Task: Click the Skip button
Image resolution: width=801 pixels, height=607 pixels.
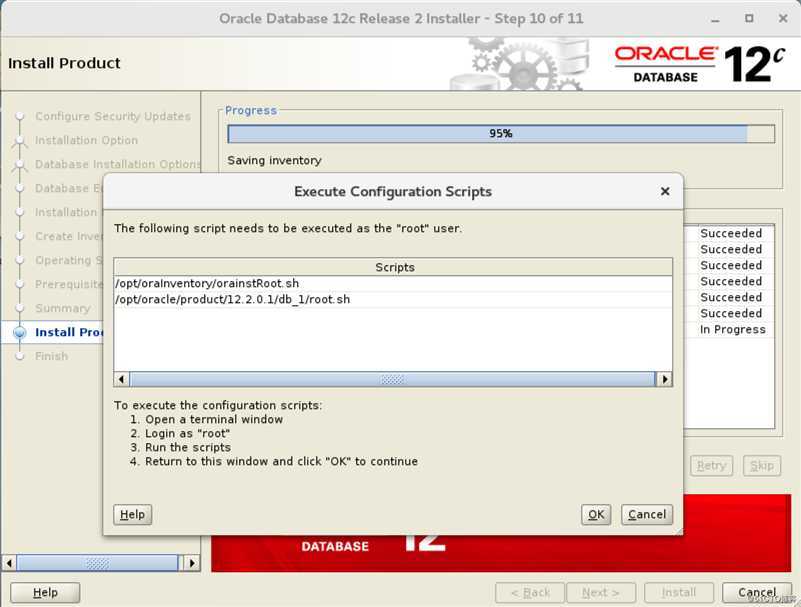Action: coord(762,465)
